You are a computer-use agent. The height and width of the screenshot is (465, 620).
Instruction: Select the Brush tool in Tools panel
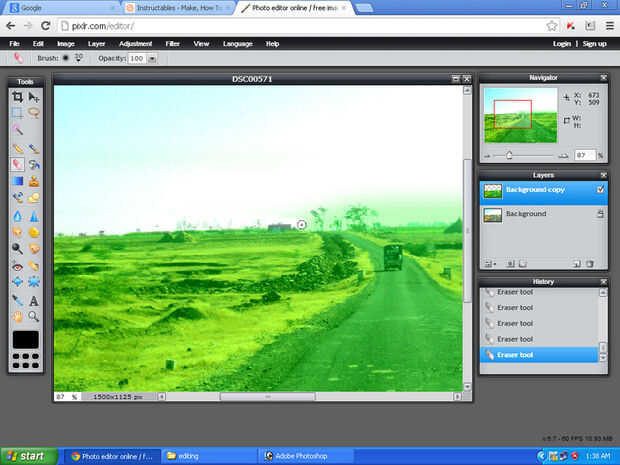pyautogui.click(x=34, y=149)
